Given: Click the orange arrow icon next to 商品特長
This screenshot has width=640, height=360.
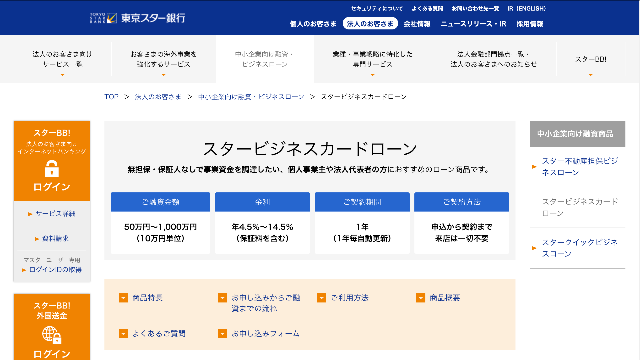Looking at the screenshot, I should (123, 298).
